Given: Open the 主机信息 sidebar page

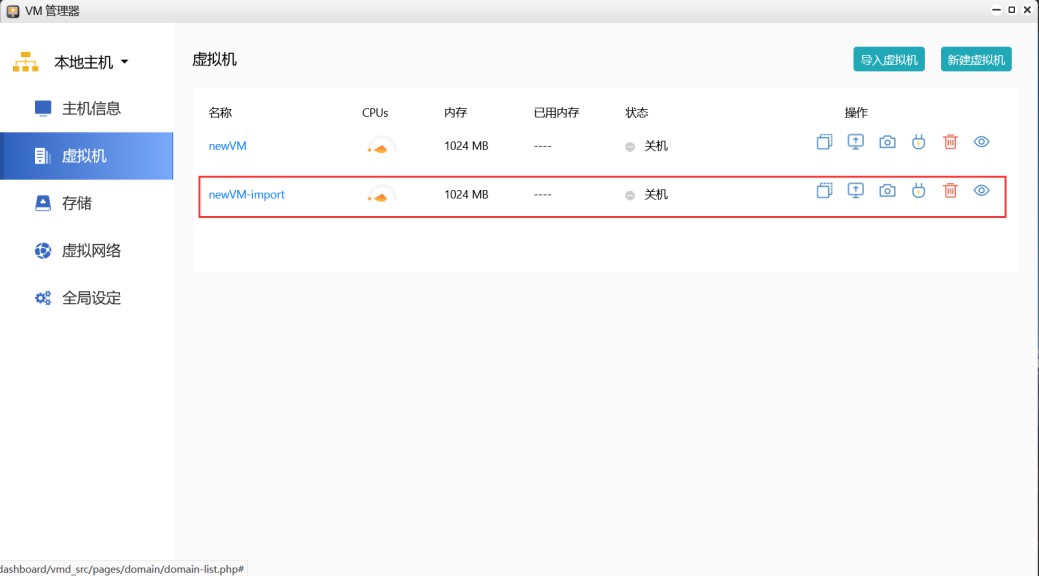Looking at the screenshot, I should (90, 108).
